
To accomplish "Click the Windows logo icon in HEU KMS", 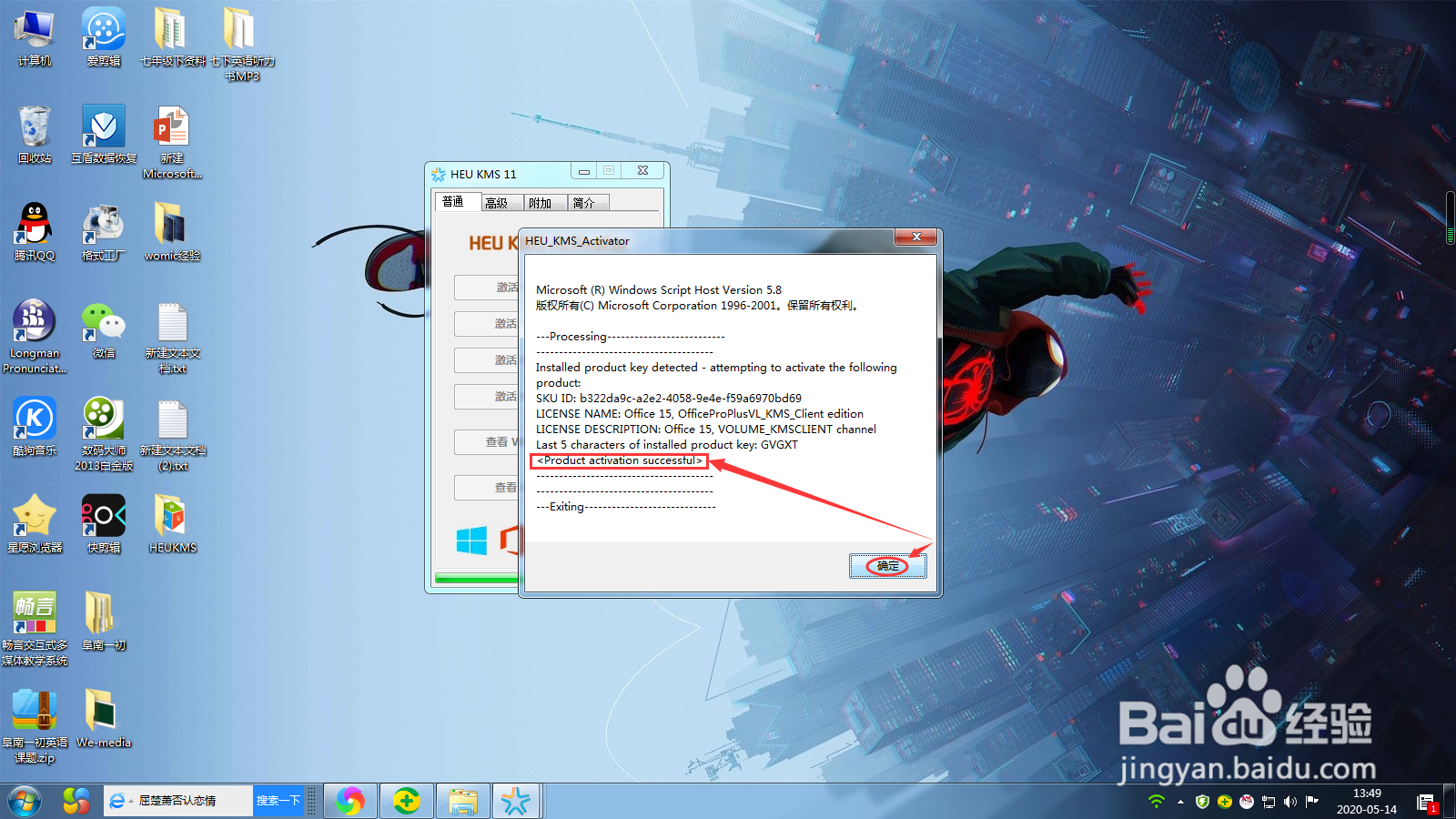I will 471,541.
